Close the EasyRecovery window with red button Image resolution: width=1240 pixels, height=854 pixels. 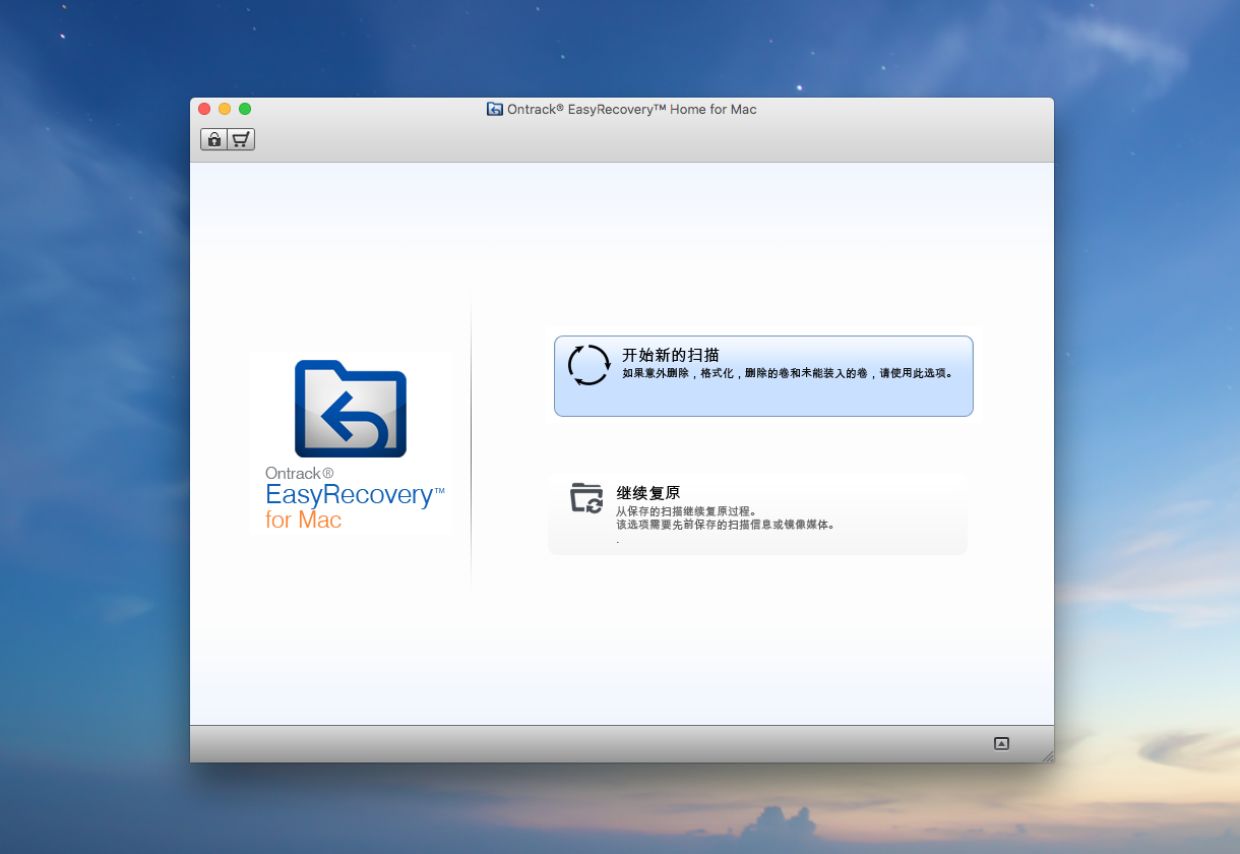point(205,109)
